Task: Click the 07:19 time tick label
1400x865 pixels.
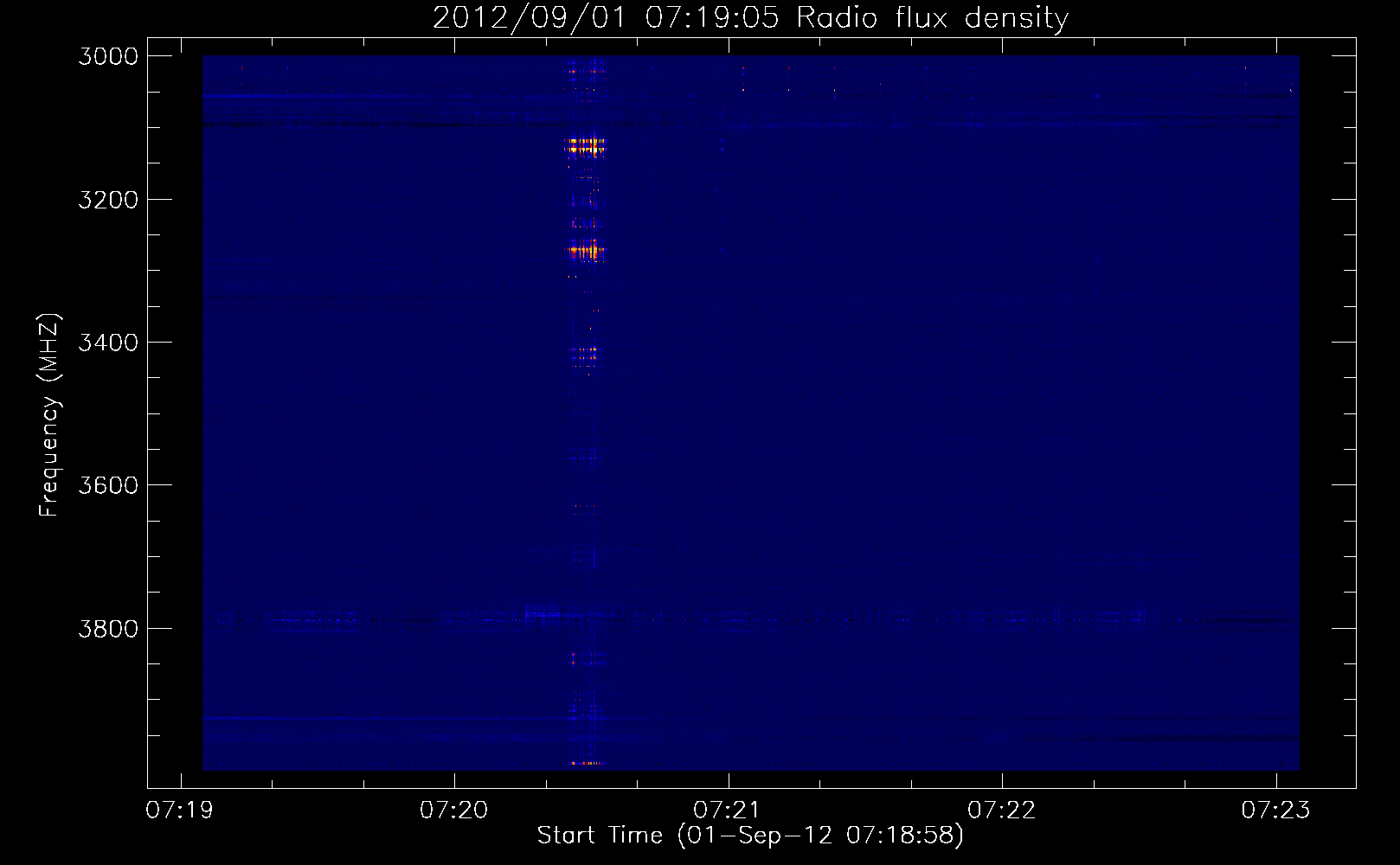Action: [180, 811]
